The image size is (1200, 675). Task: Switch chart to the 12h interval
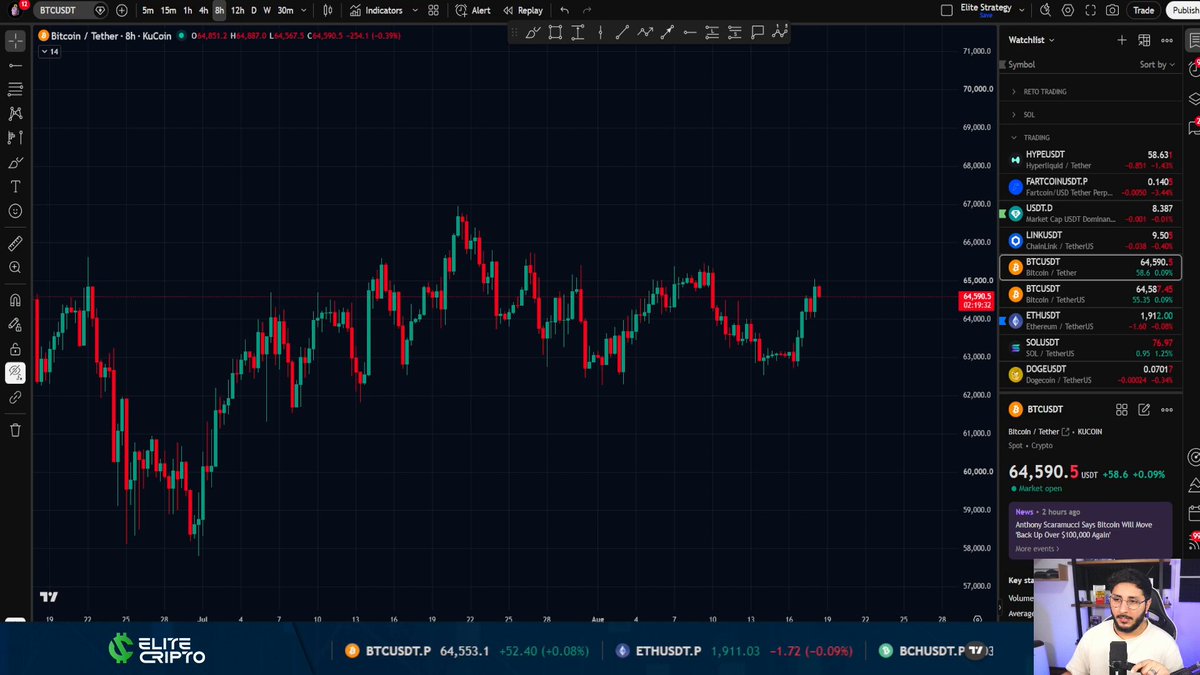pos(237,10)
